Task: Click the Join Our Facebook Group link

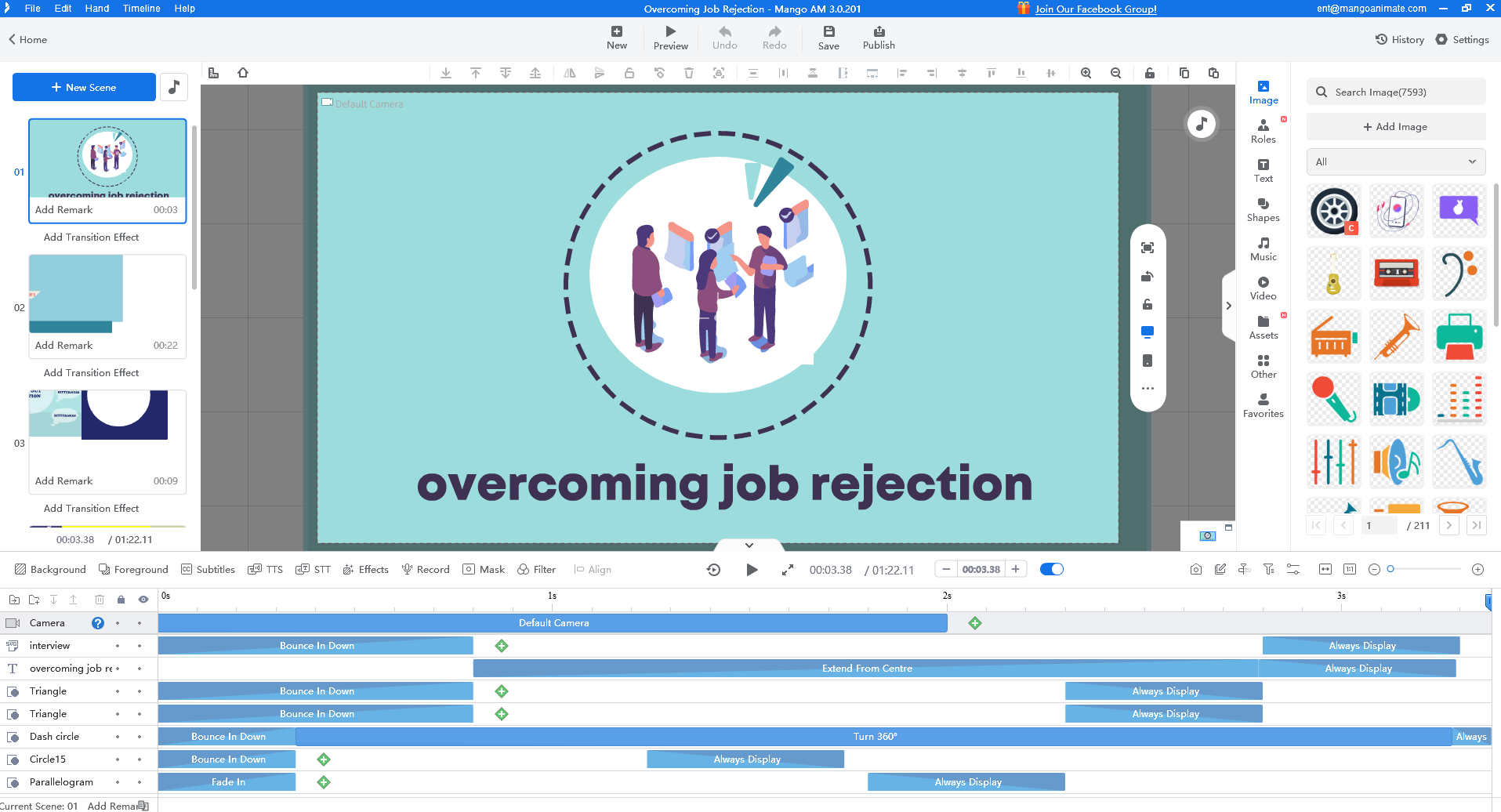Action: click(x=1095, y=9)
